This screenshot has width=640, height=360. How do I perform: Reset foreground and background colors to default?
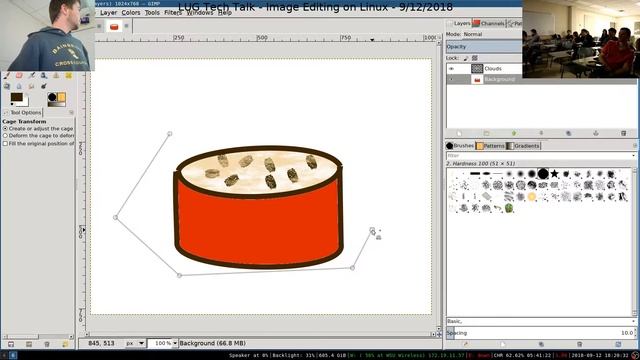(13, 104)
